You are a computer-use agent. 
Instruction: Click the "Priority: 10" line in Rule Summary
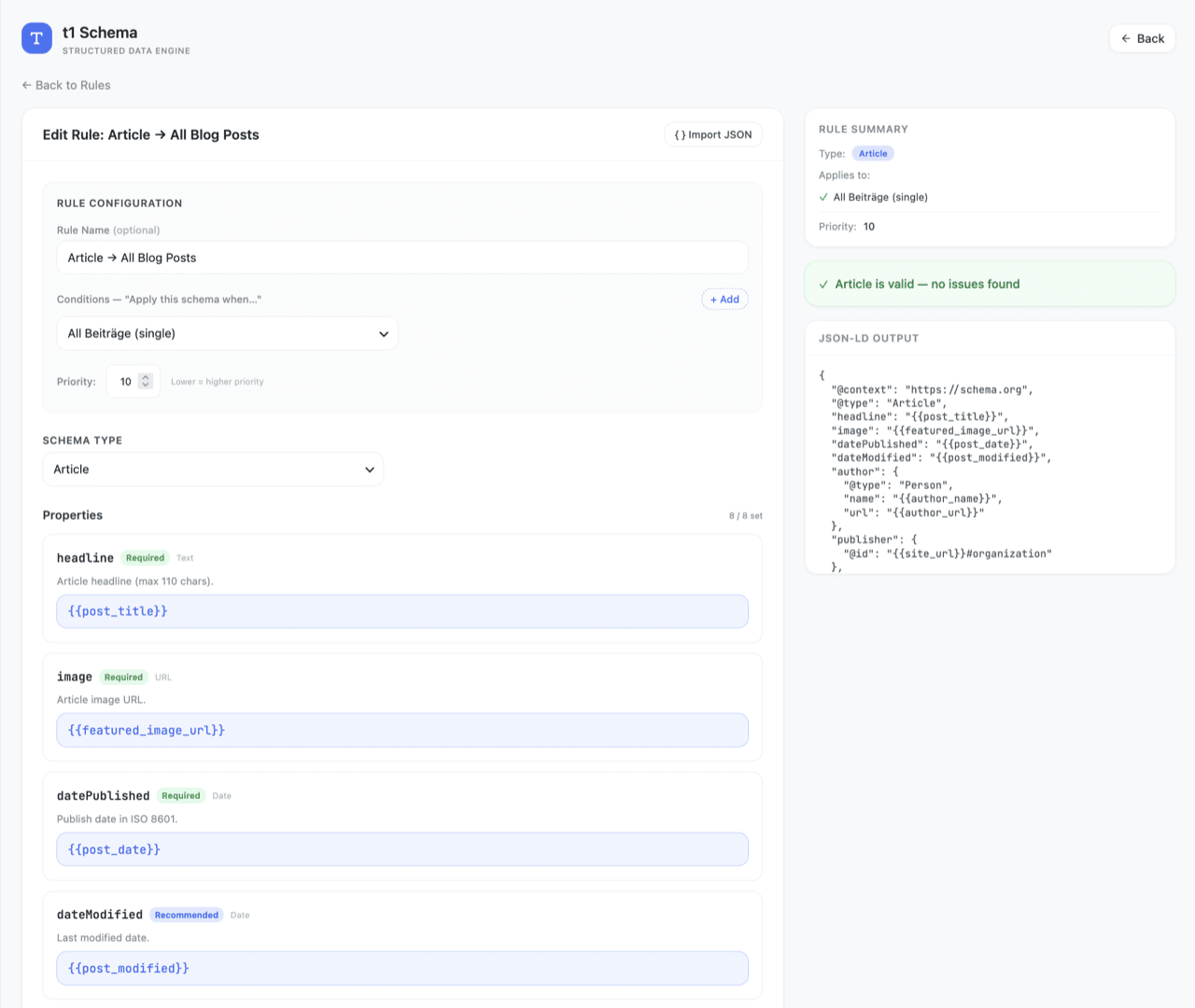pos(847,227)
